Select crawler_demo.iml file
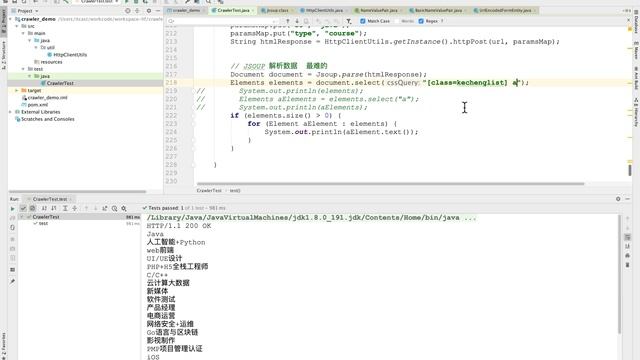Screen dimensions: 640x360 point(47,98)
